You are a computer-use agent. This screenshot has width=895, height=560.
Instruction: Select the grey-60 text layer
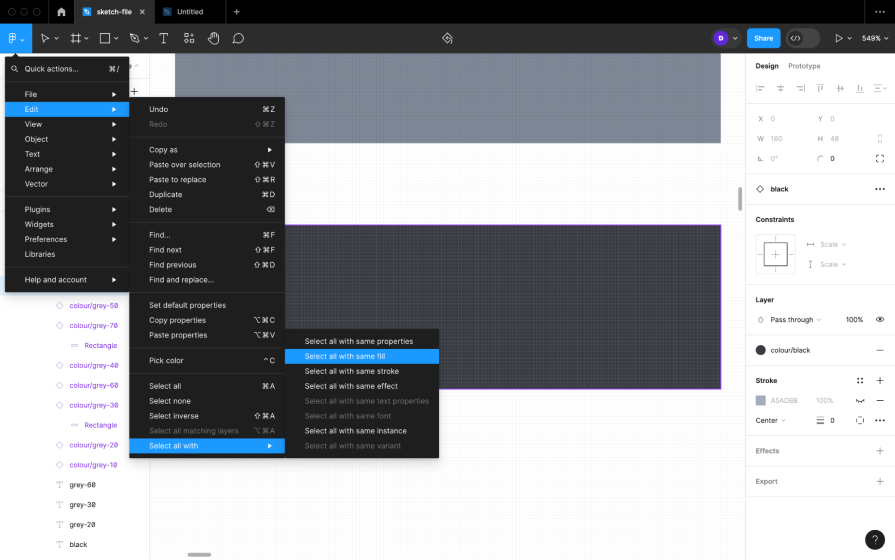pyautogui.click(x=82, y=485)
